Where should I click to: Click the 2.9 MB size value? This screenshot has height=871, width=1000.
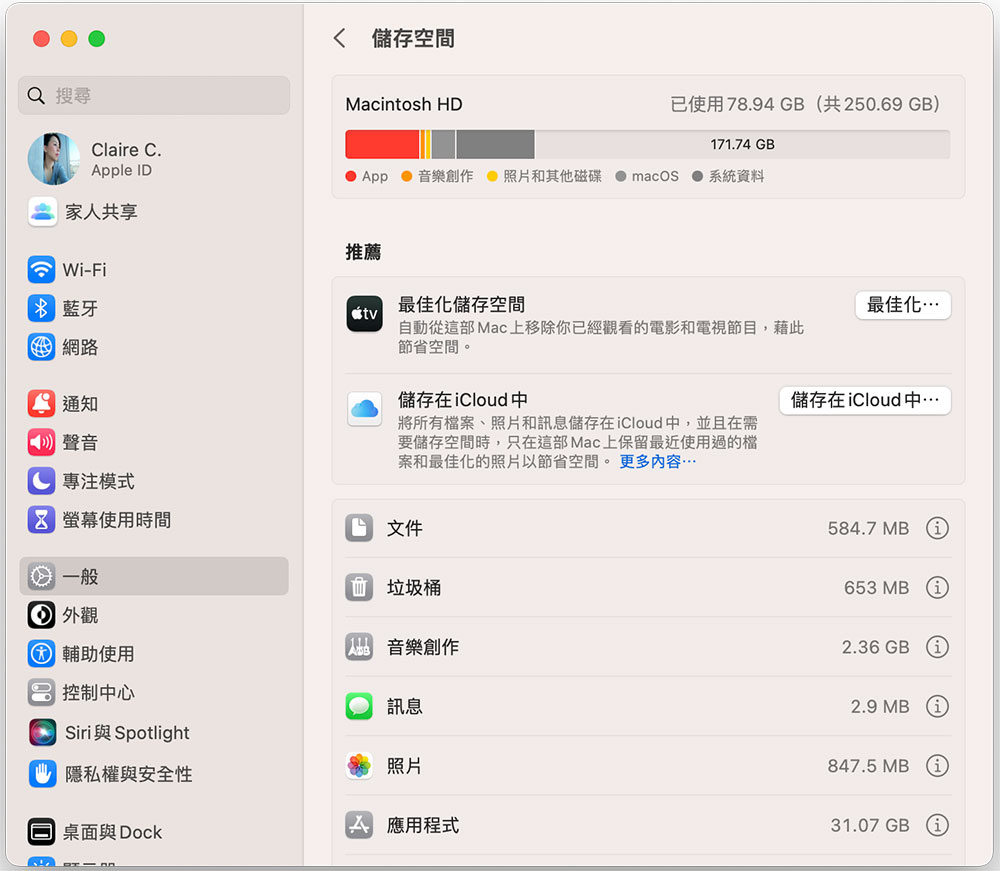pyautogui.click(x=879, y=706)
